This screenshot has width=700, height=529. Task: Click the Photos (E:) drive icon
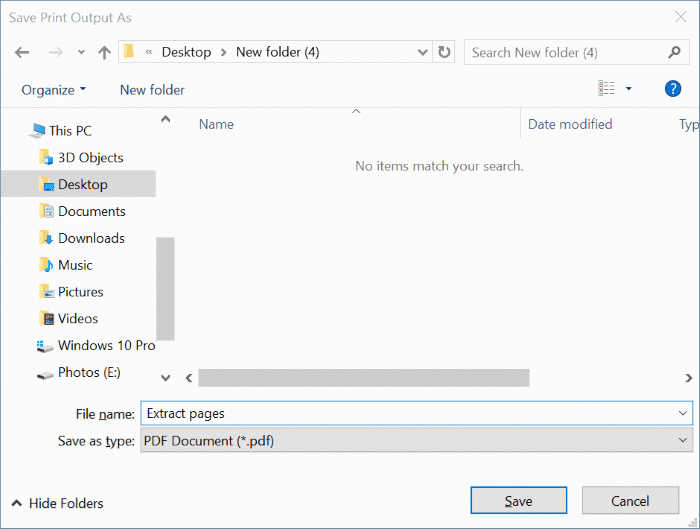(x=45, y=375)
